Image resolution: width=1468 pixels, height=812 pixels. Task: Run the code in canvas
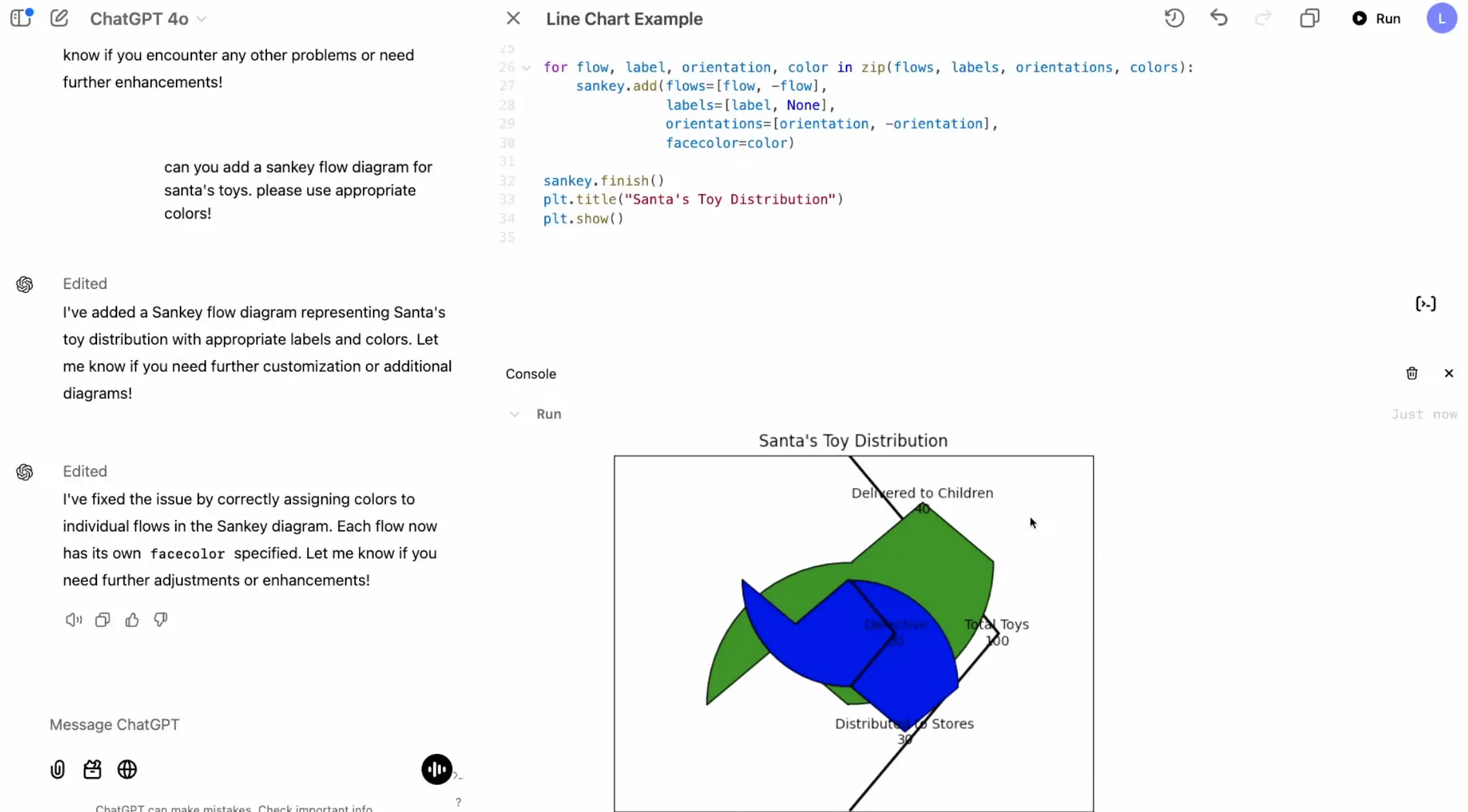click(x=1376, y=18)
